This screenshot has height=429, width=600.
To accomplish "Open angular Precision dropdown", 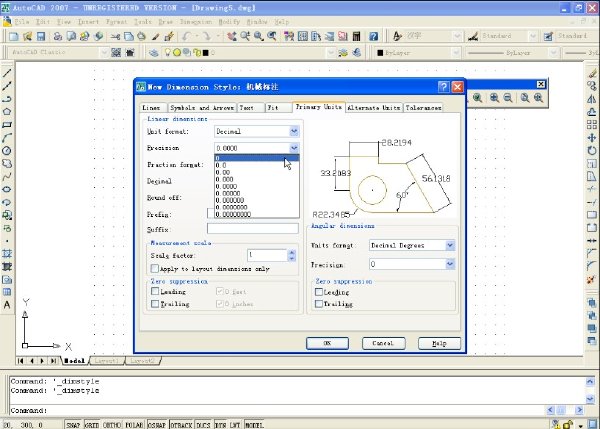I will coord(450,264).
